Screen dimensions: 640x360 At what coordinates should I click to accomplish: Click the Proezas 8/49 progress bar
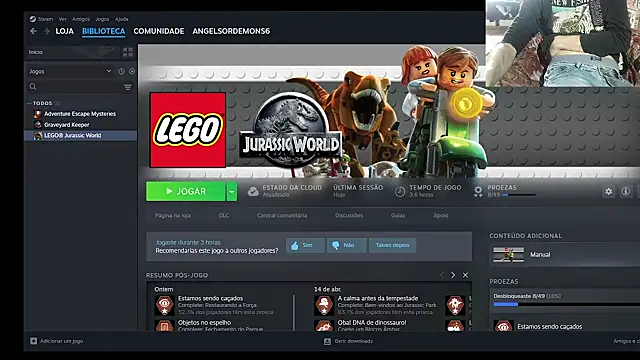click(519, 195)
